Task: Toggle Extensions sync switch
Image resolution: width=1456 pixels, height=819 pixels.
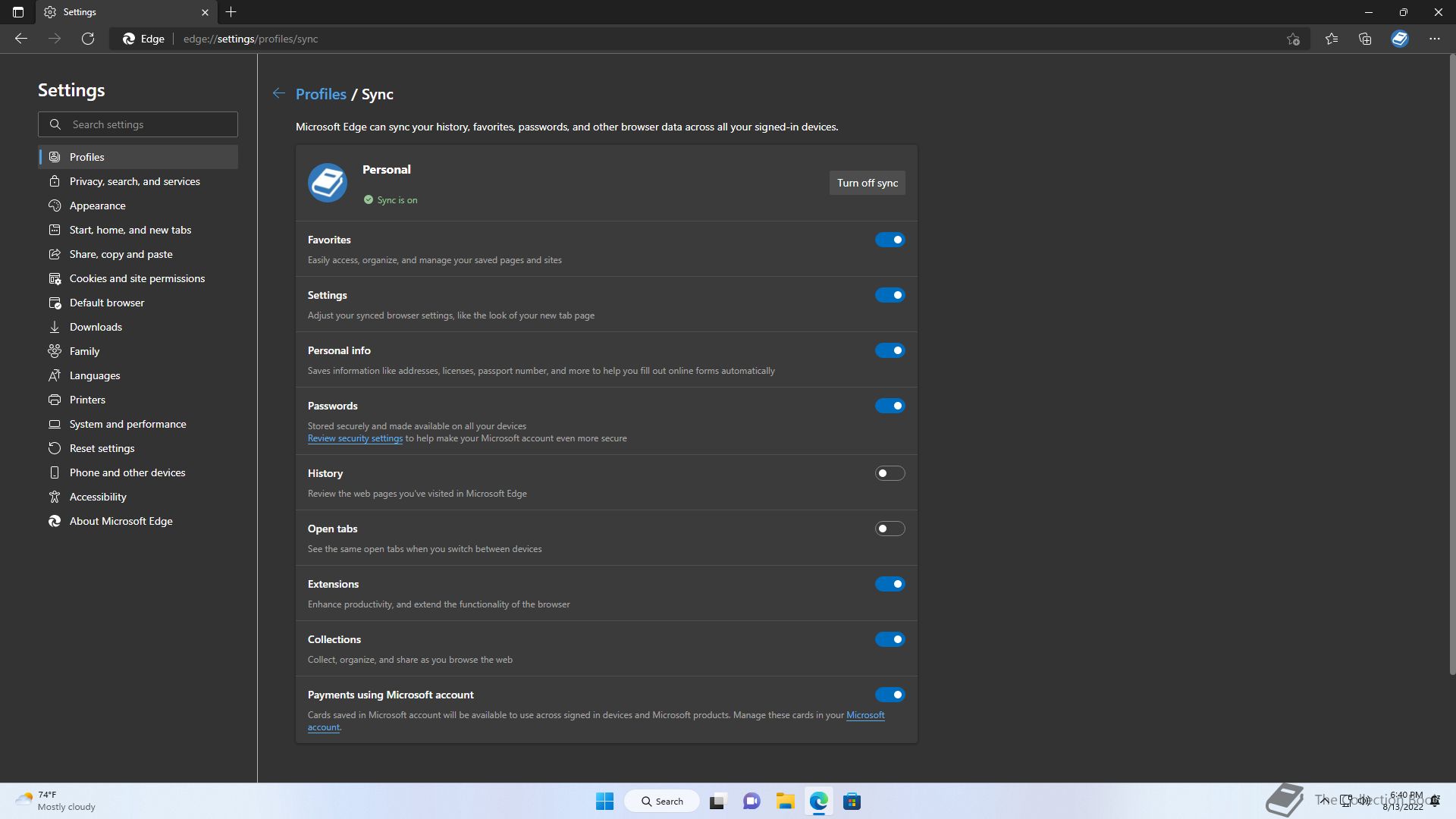Action: click(x=890, y=584)
